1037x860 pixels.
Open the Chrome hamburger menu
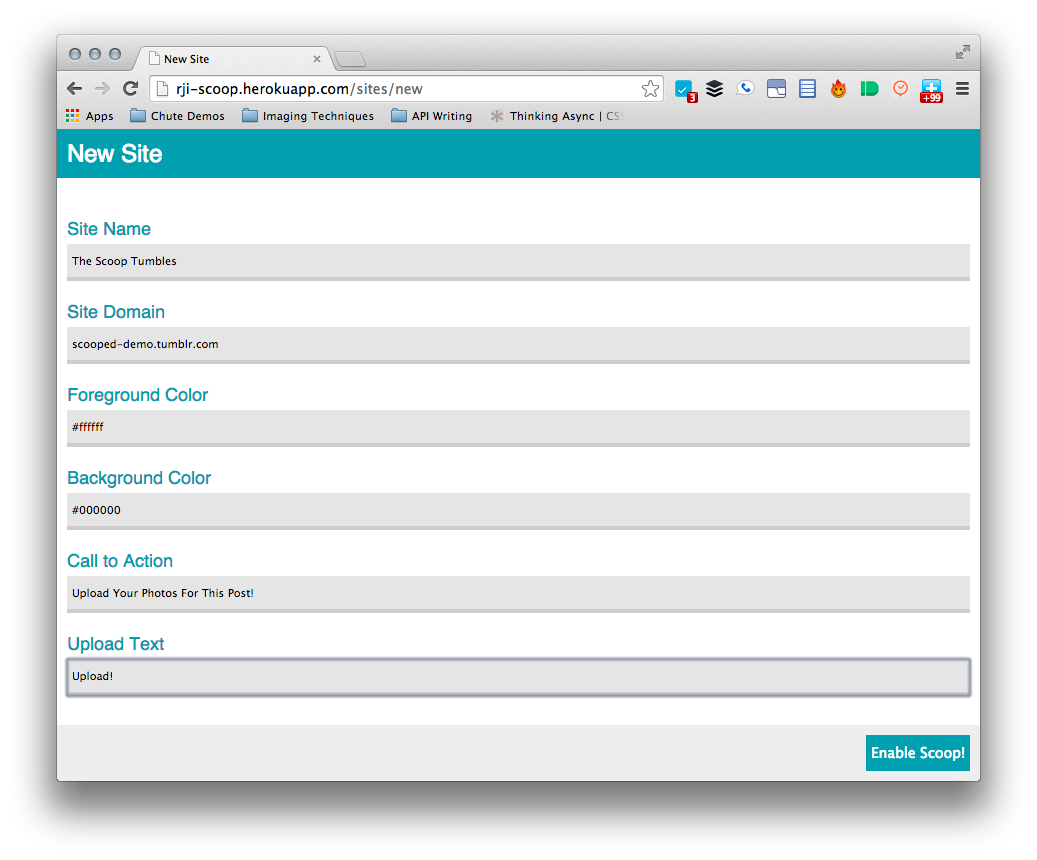962,89
